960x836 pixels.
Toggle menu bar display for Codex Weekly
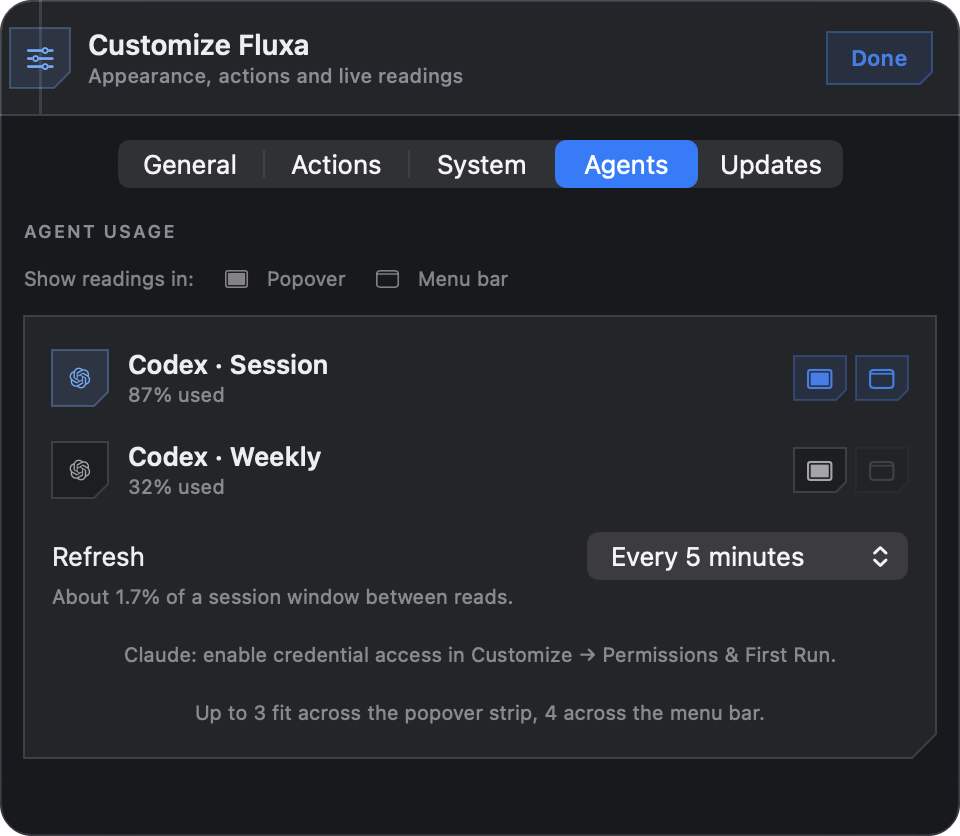click(882, 470)
